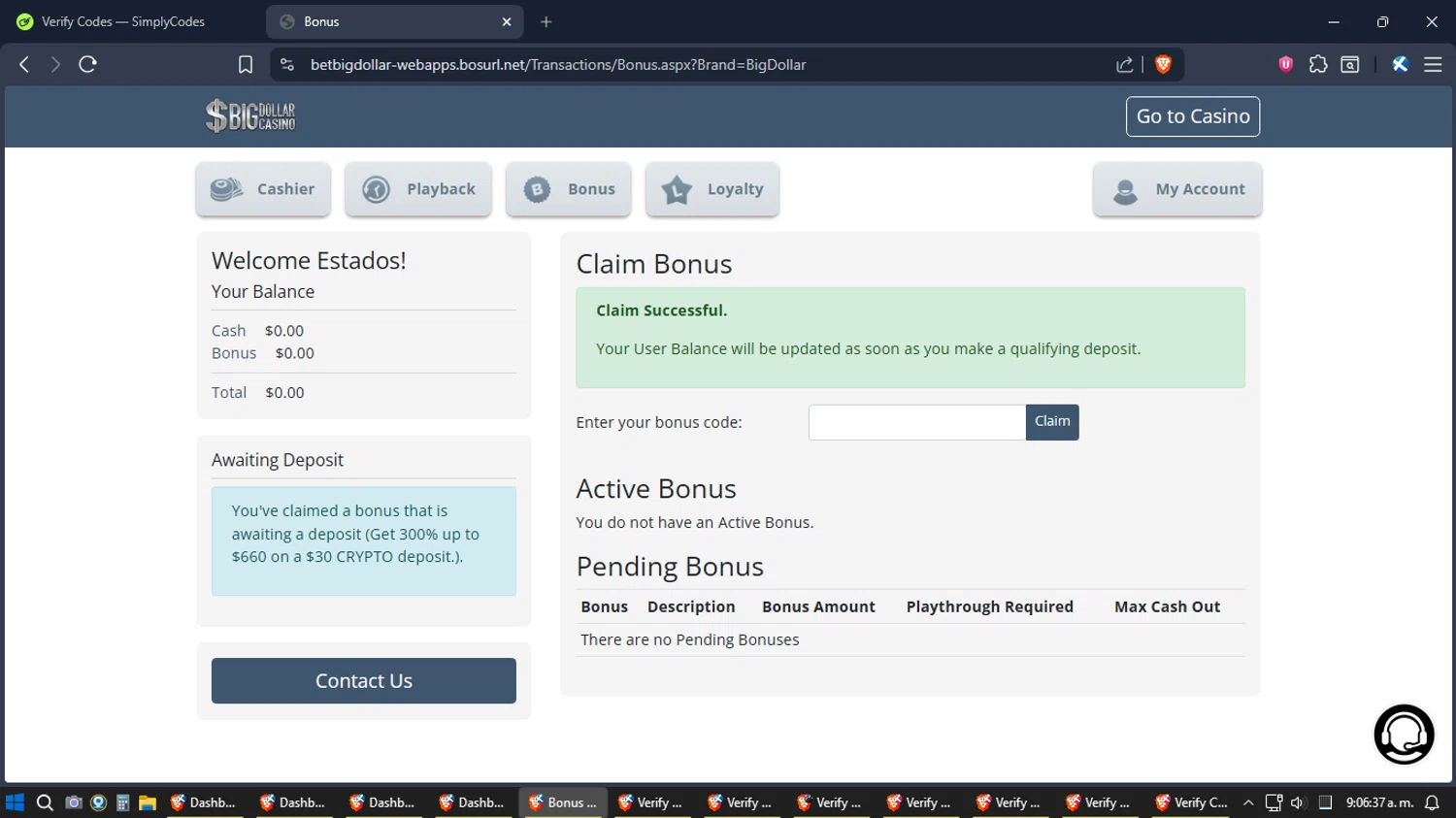Click the Cash $0.00 balance value

(x=284, y=331)
